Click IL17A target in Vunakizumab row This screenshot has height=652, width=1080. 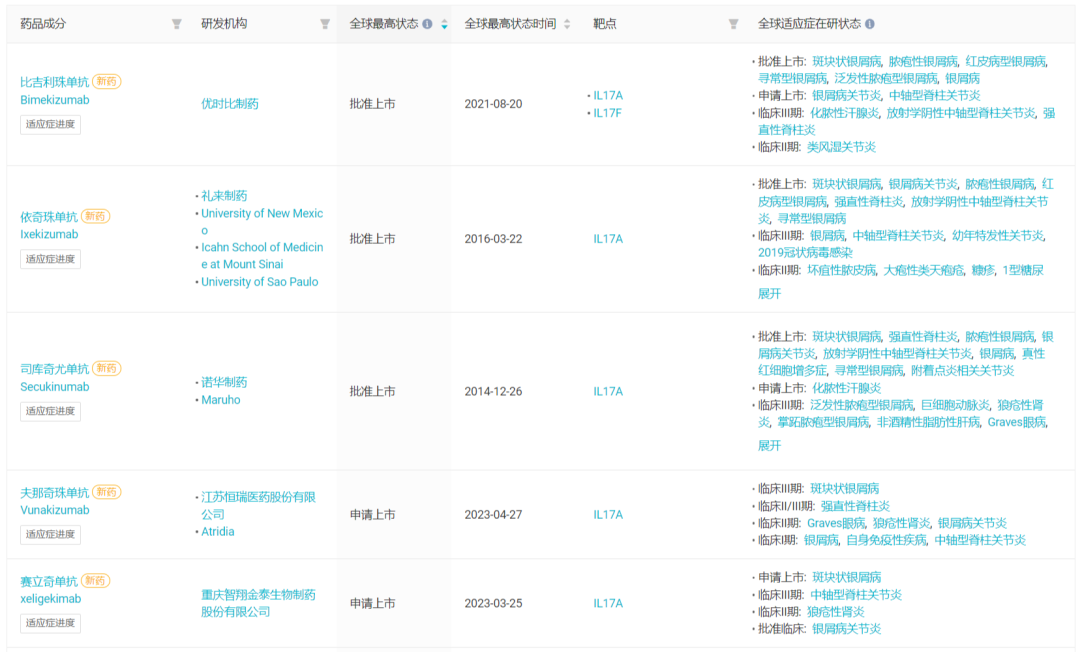click(x=608, y=514)
